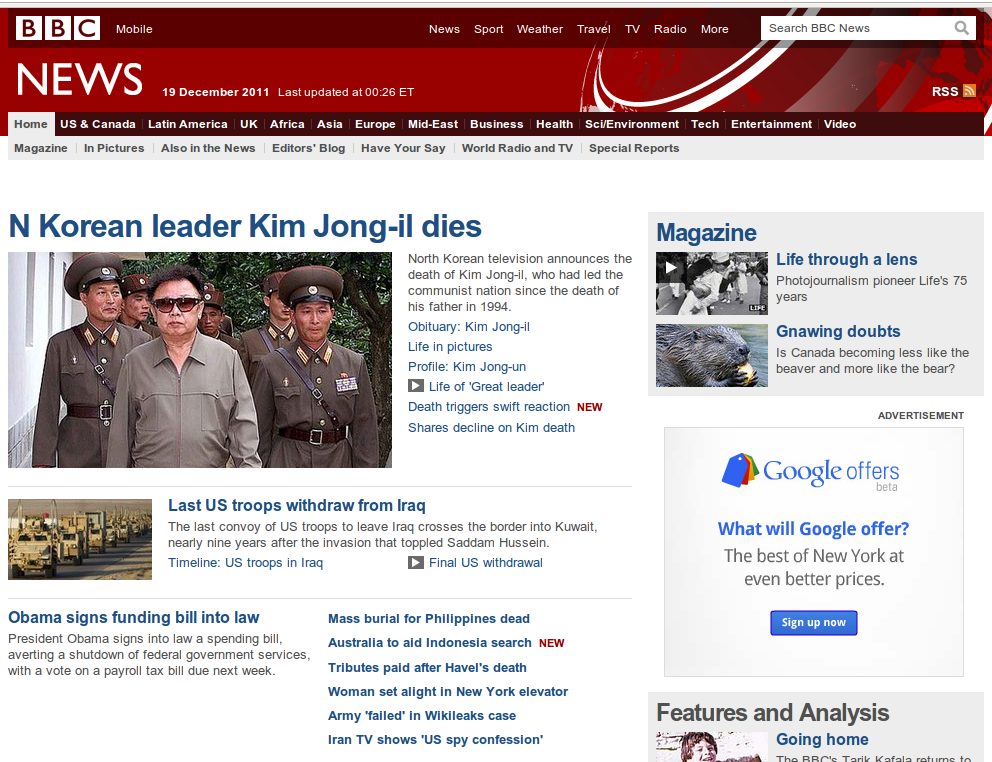Click the Google offers logo in advertisement
Image resolution: width=992 pixels, height=762 pixels.
[x=811, y=471]
